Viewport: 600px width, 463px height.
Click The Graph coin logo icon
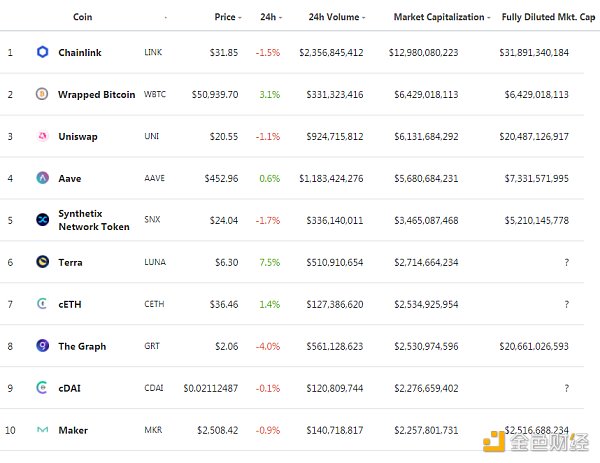point(42,346)
